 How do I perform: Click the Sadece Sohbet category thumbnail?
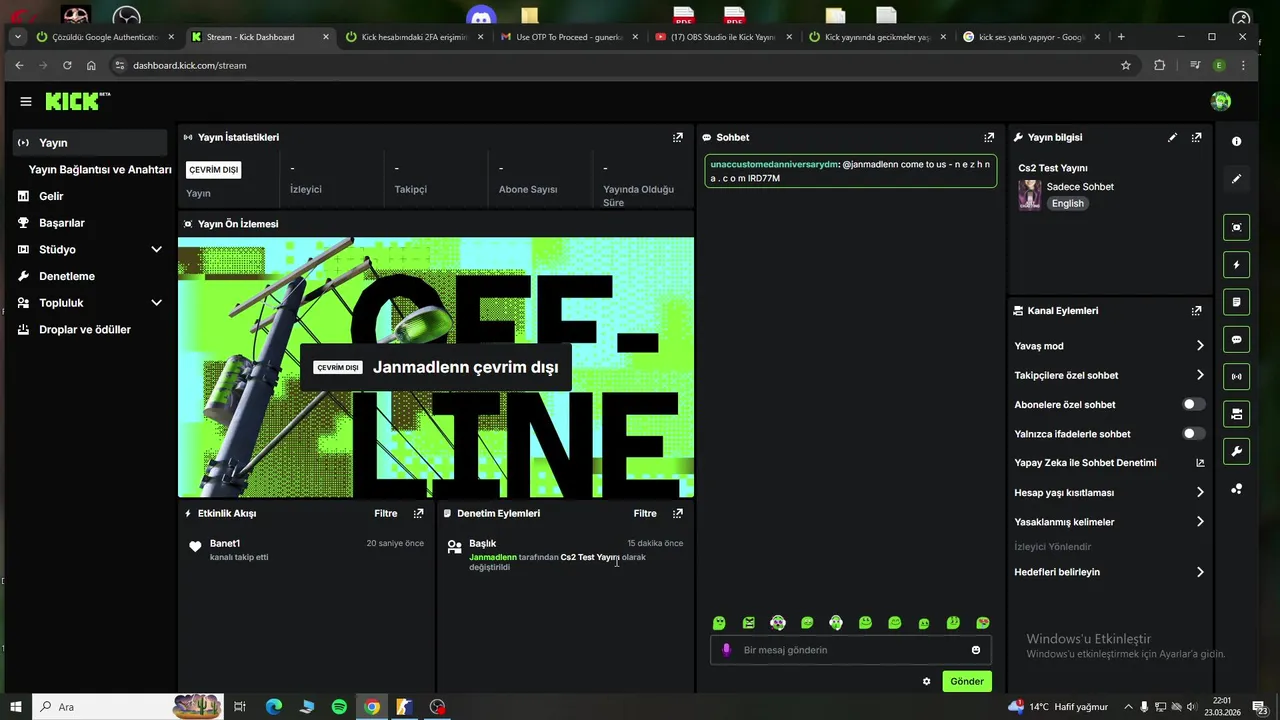pyautogui.click(x=1029, y=195)
